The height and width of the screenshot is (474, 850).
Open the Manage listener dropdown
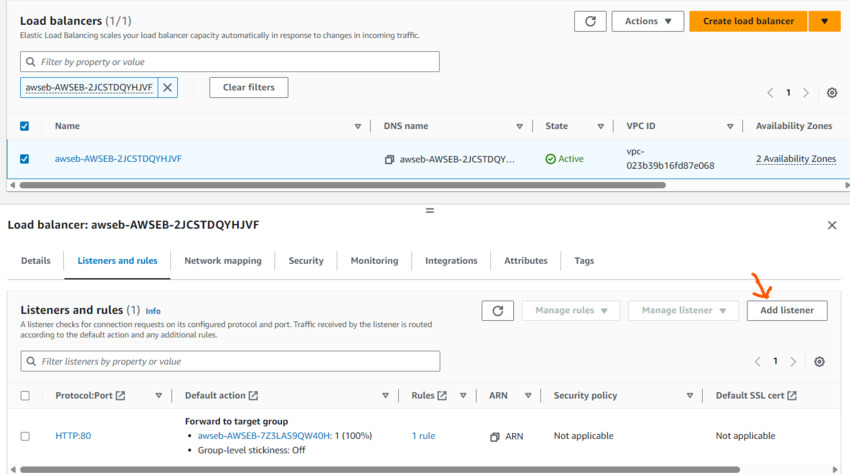pyautogui.click(x=683, y=311)
